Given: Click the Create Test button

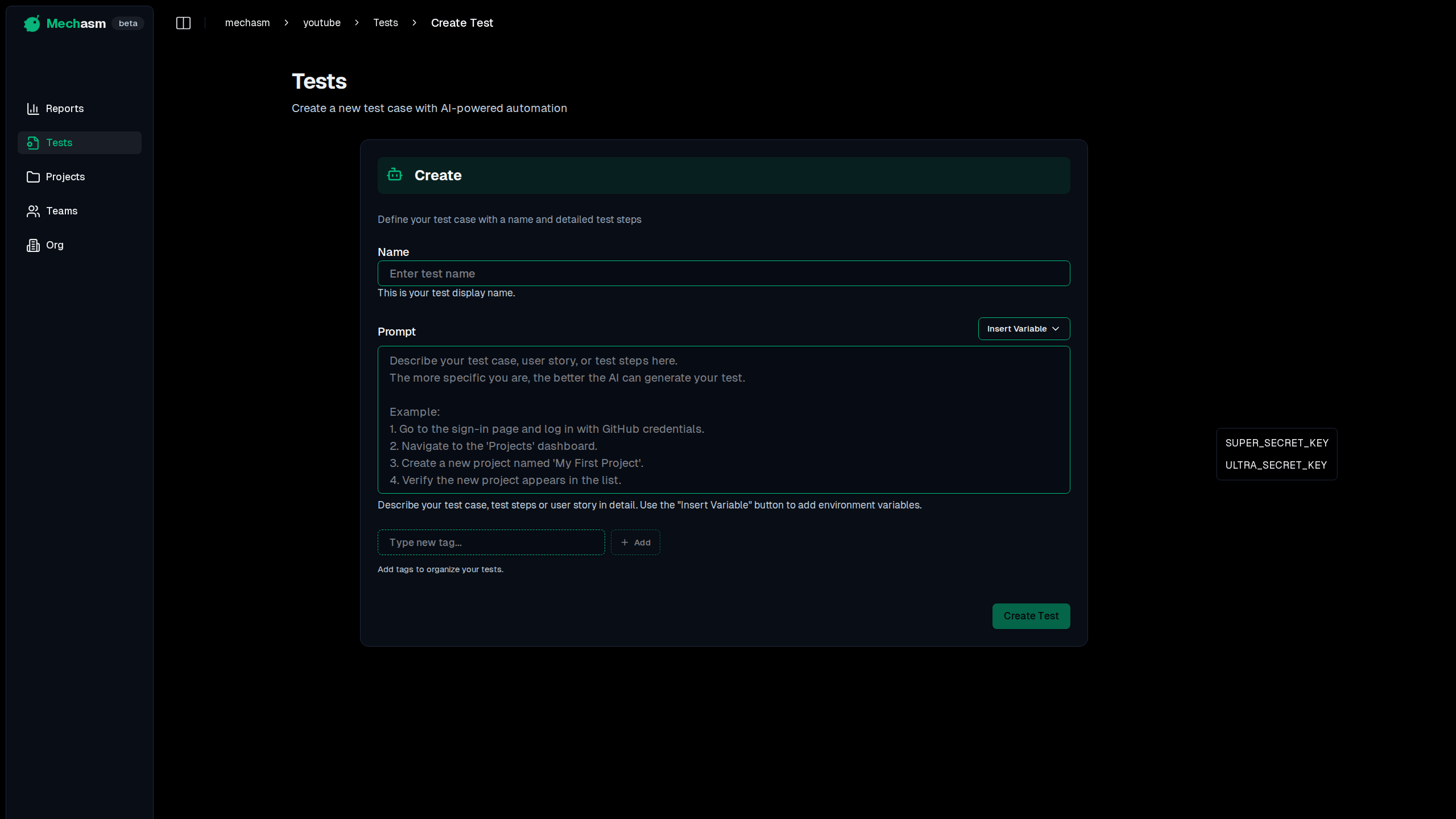Looking at the screenshot, I should 1031,616.
